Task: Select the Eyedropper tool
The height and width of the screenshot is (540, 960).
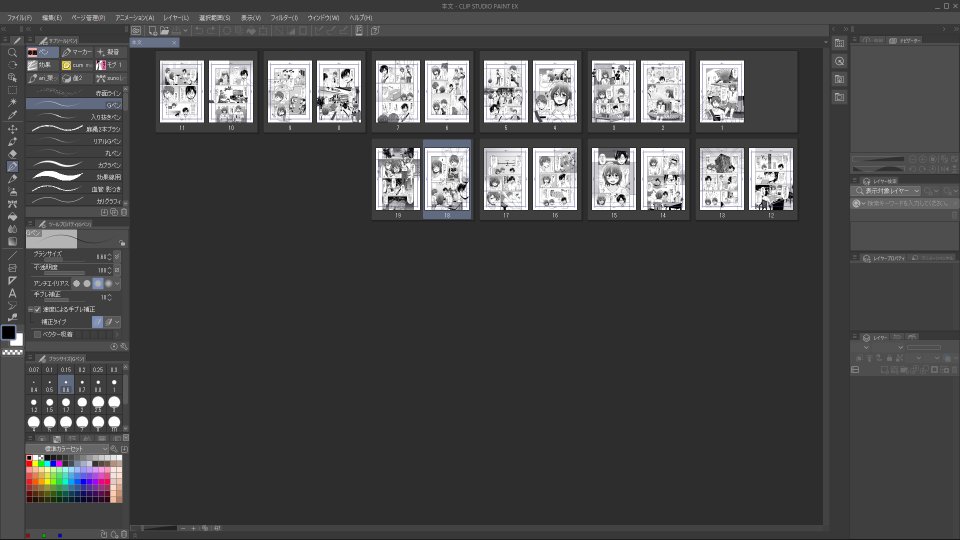Action: 12,115
